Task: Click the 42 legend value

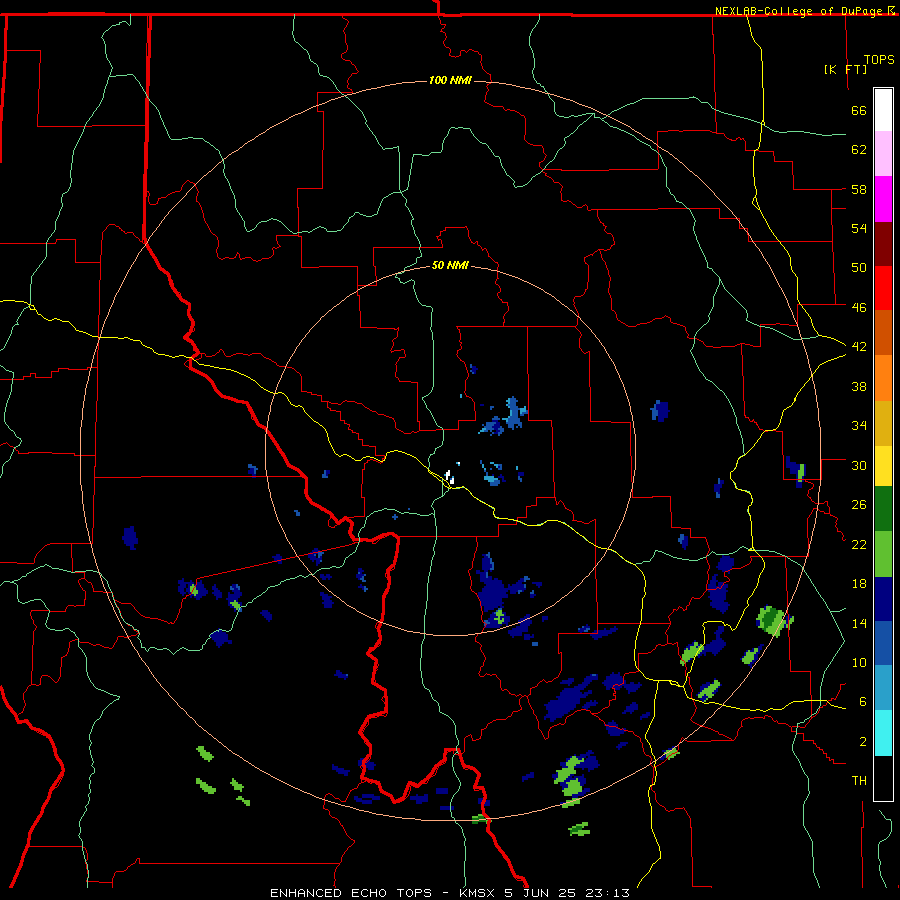Action: 859,347
